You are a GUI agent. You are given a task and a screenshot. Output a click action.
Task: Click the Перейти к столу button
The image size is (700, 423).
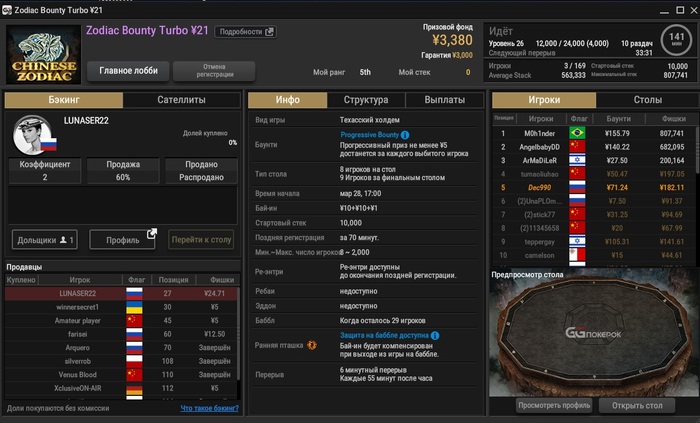(201, 240)
